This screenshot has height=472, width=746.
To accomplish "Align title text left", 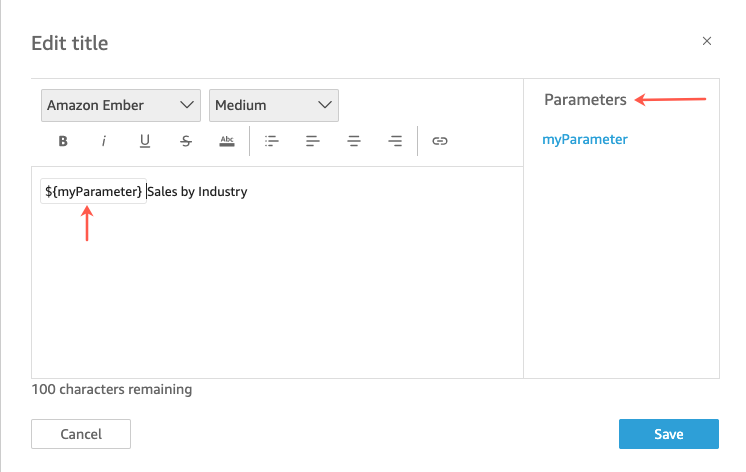I will point(313,141).
